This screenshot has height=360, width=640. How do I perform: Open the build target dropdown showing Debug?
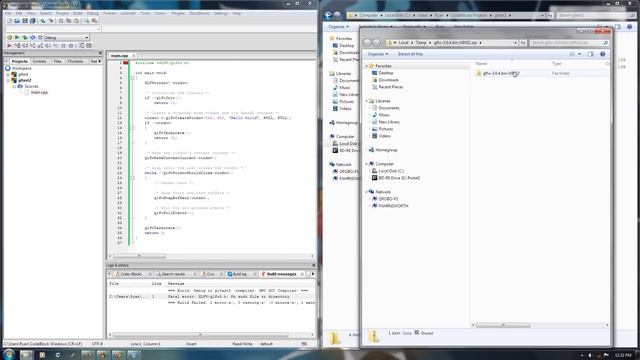pyautogui.click(x=67, y=38)
